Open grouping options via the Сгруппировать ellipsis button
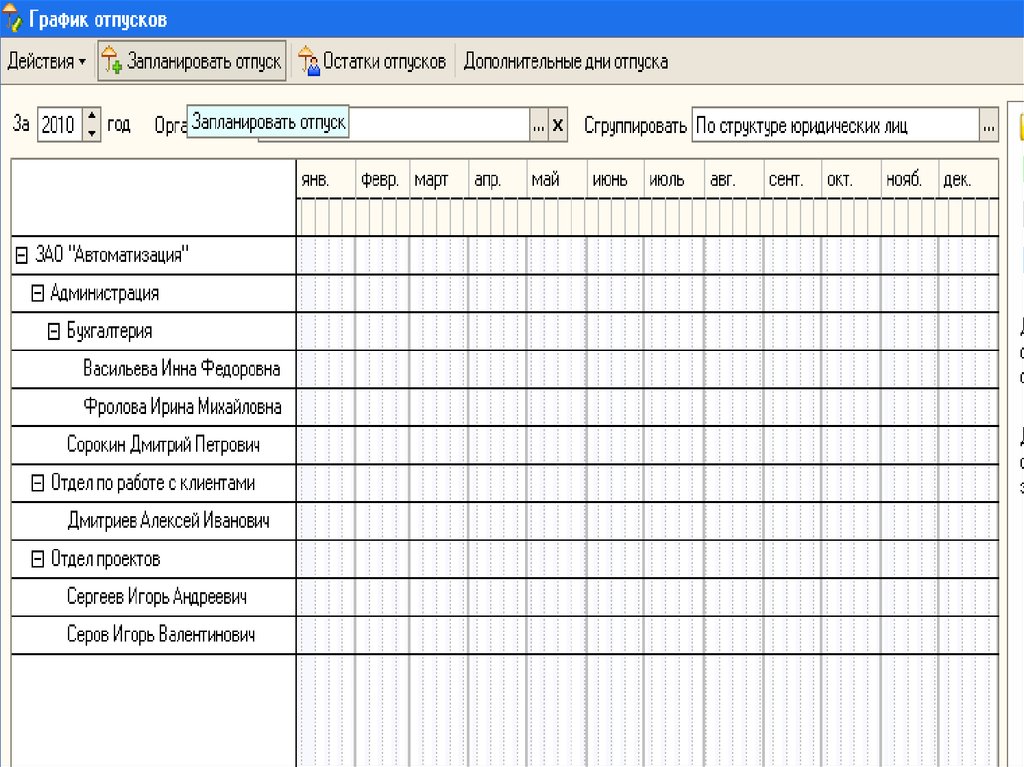1024x767 pixels. click(x=989, y=126)
